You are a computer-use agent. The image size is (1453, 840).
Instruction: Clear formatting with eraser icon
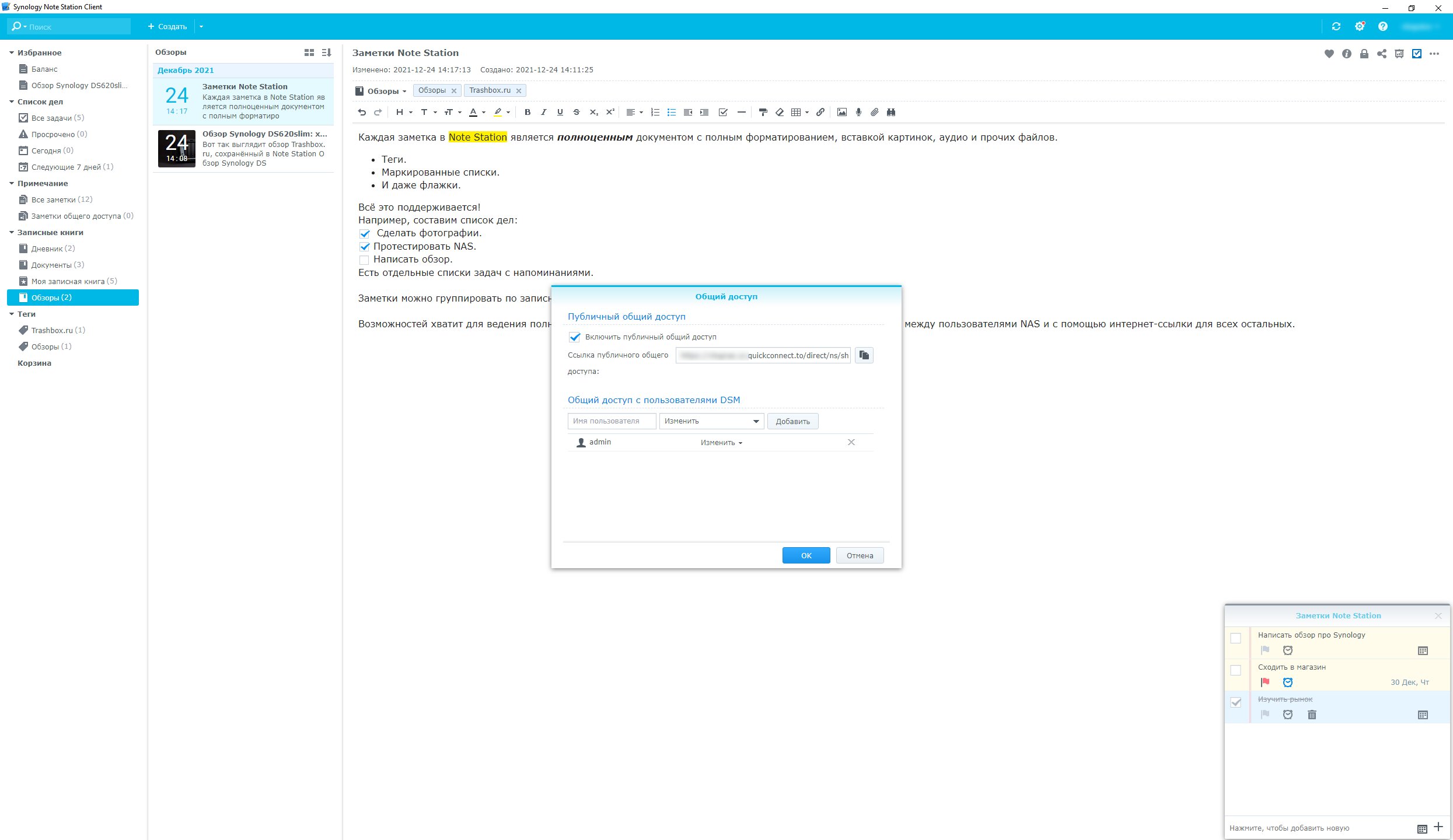pos(780,112)
